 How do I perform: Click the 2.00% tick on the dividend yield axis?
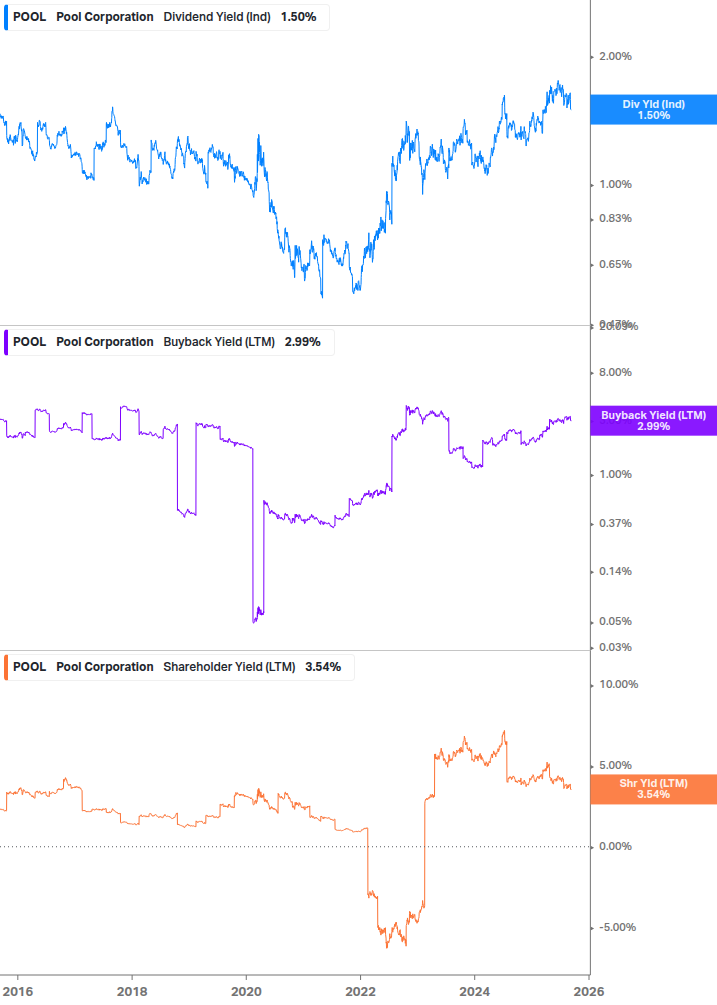coord(615,57)
